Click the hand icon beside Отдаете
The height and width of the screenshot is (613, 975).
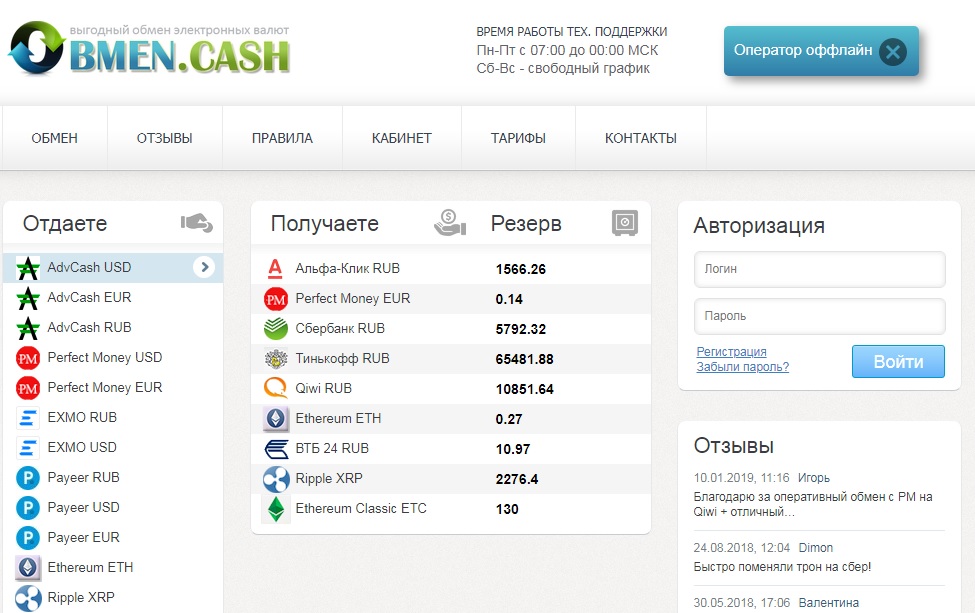click(x=196, y=223)
